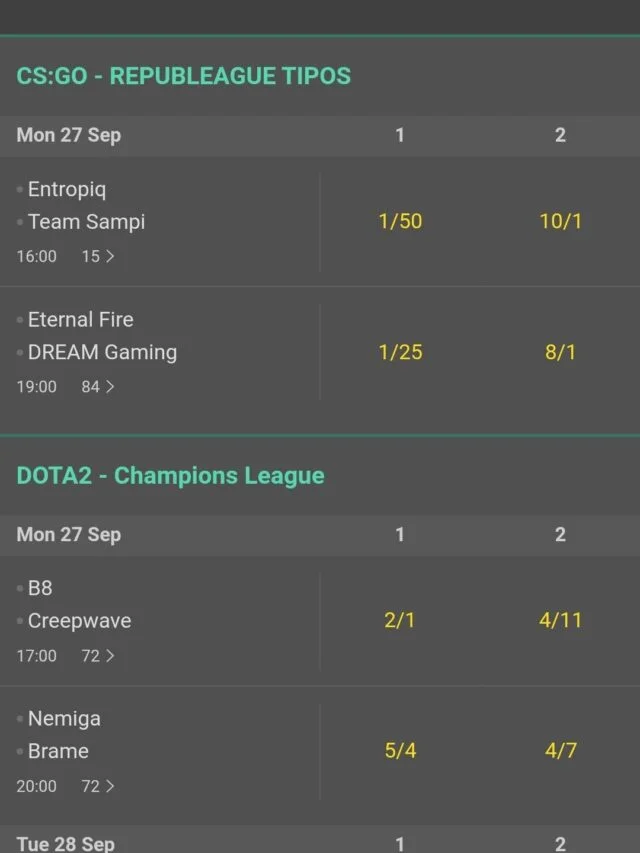Image resolution: width=640 pixels, height=853 pixels.
Task: Expand 84 markets for Eternal Fire match
Action: click(98, 387)
